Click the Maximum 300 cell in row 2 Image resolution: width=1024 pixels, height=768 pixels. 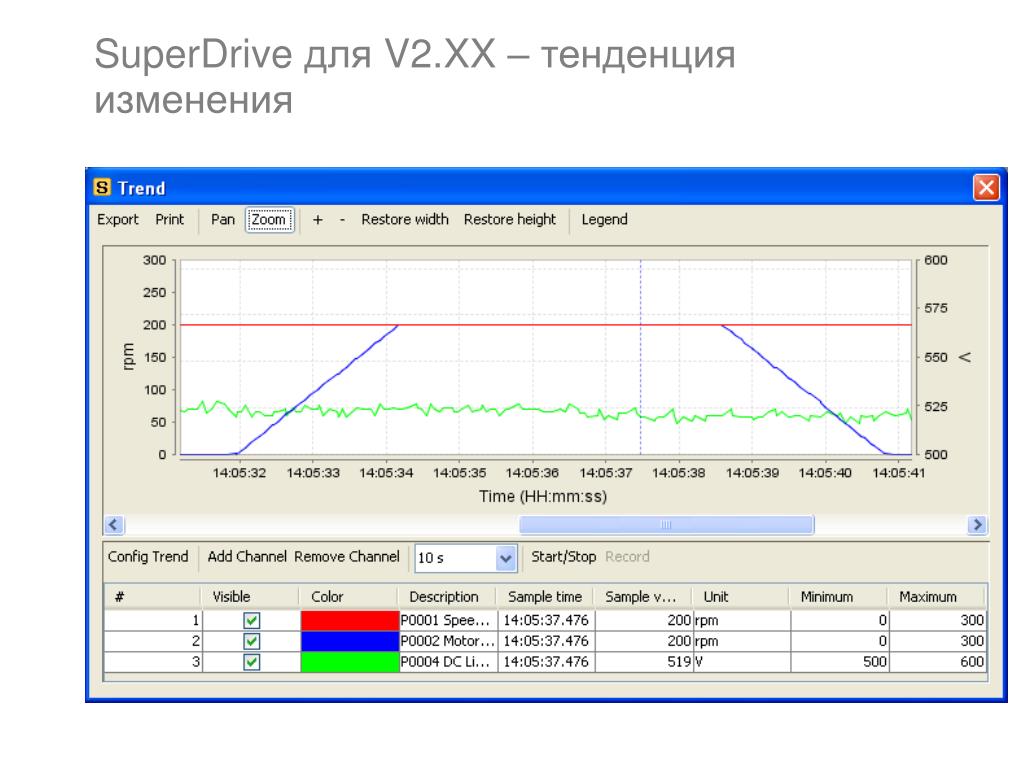937,641
